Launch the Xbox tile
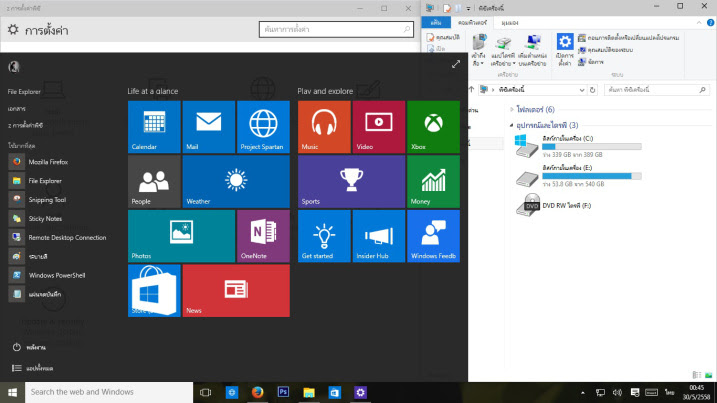 click(433, 127)
